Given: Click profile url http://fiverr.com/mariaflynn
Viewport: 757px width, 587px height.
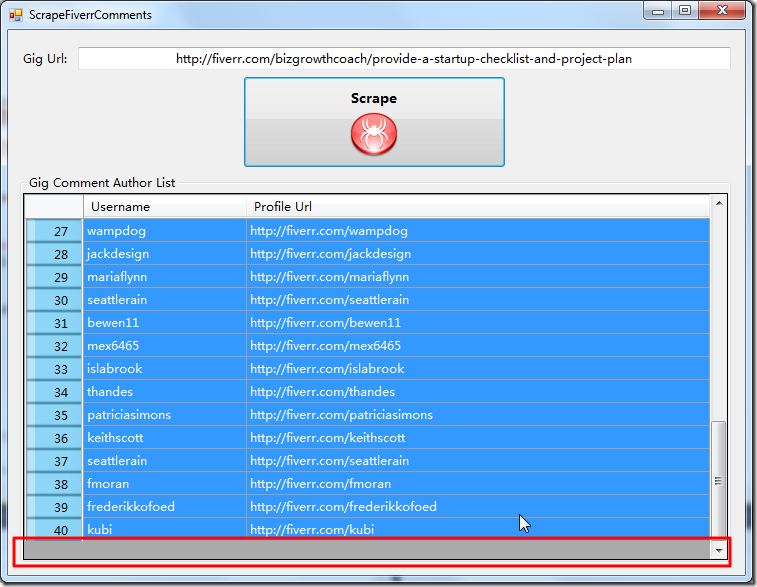Looking at the screenshot, I should click(478, 277).
